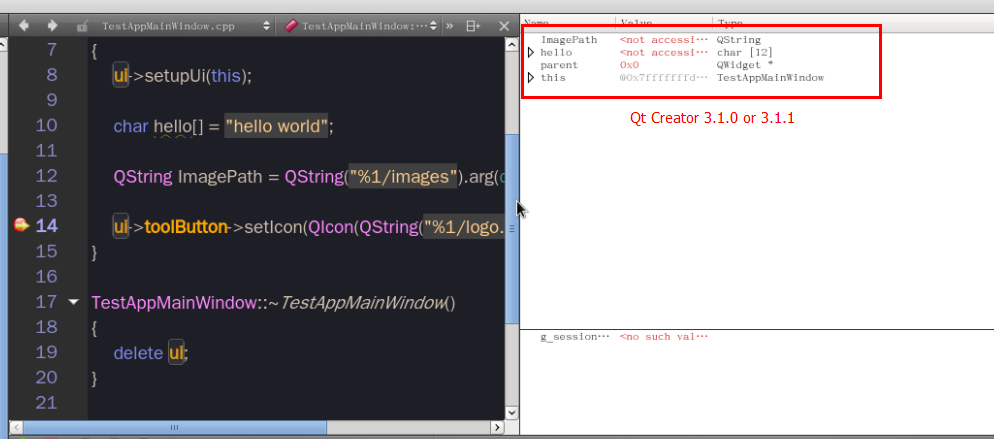The height and width of the screenshot is (439, 994).
Task: Click the go back navigation arrow
Action: point(24,26)
